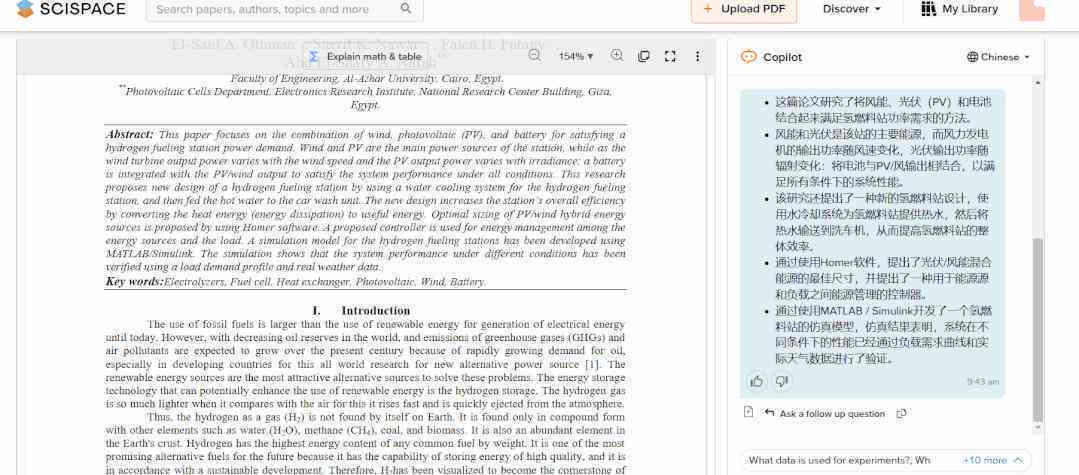This screenshot has height=475, width=1079.
Task: Click the document icon below the answer
Action: pyautogui.click(x=749, y=412)
